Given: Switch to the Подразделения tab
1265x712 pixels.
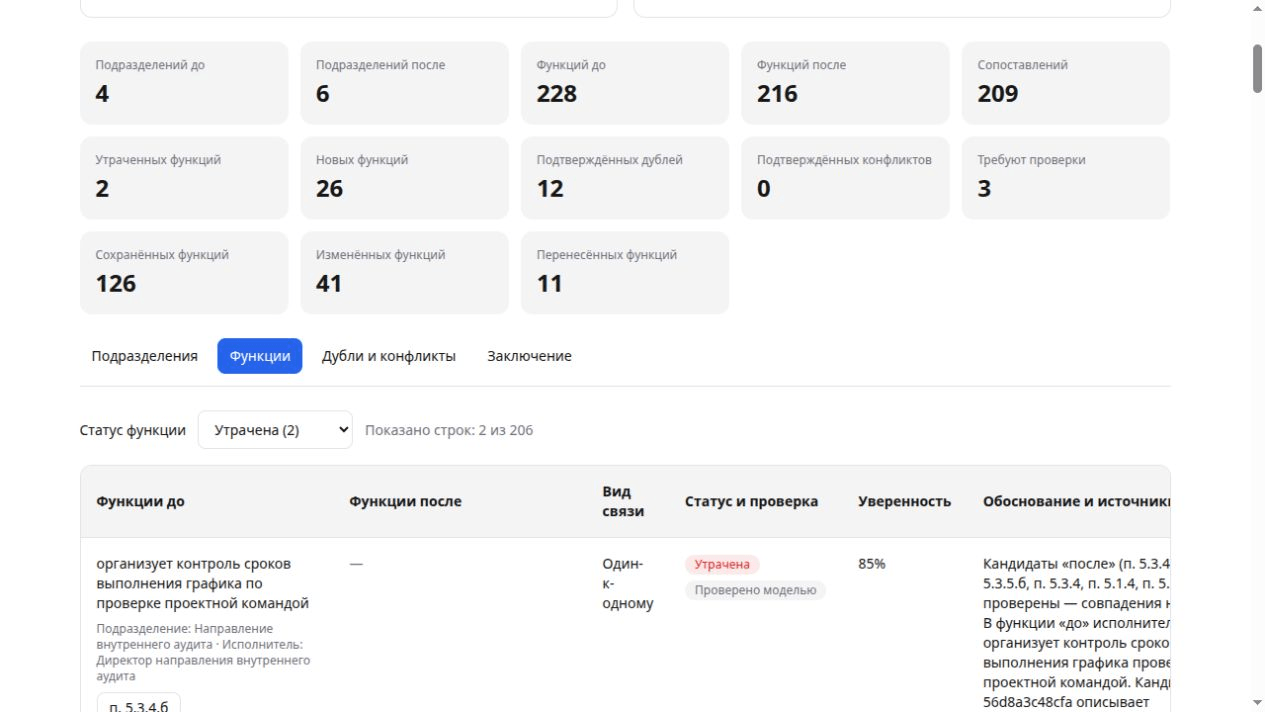Looking at the screenshot, I should coord(144,356).
